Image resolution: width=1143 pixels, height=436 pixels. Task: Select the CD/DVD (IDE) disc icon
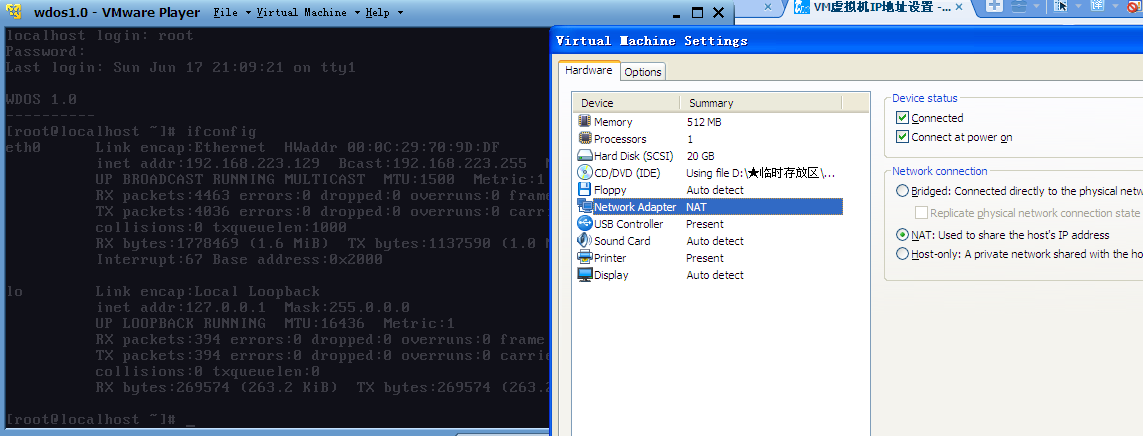click(x=585, y=172)
